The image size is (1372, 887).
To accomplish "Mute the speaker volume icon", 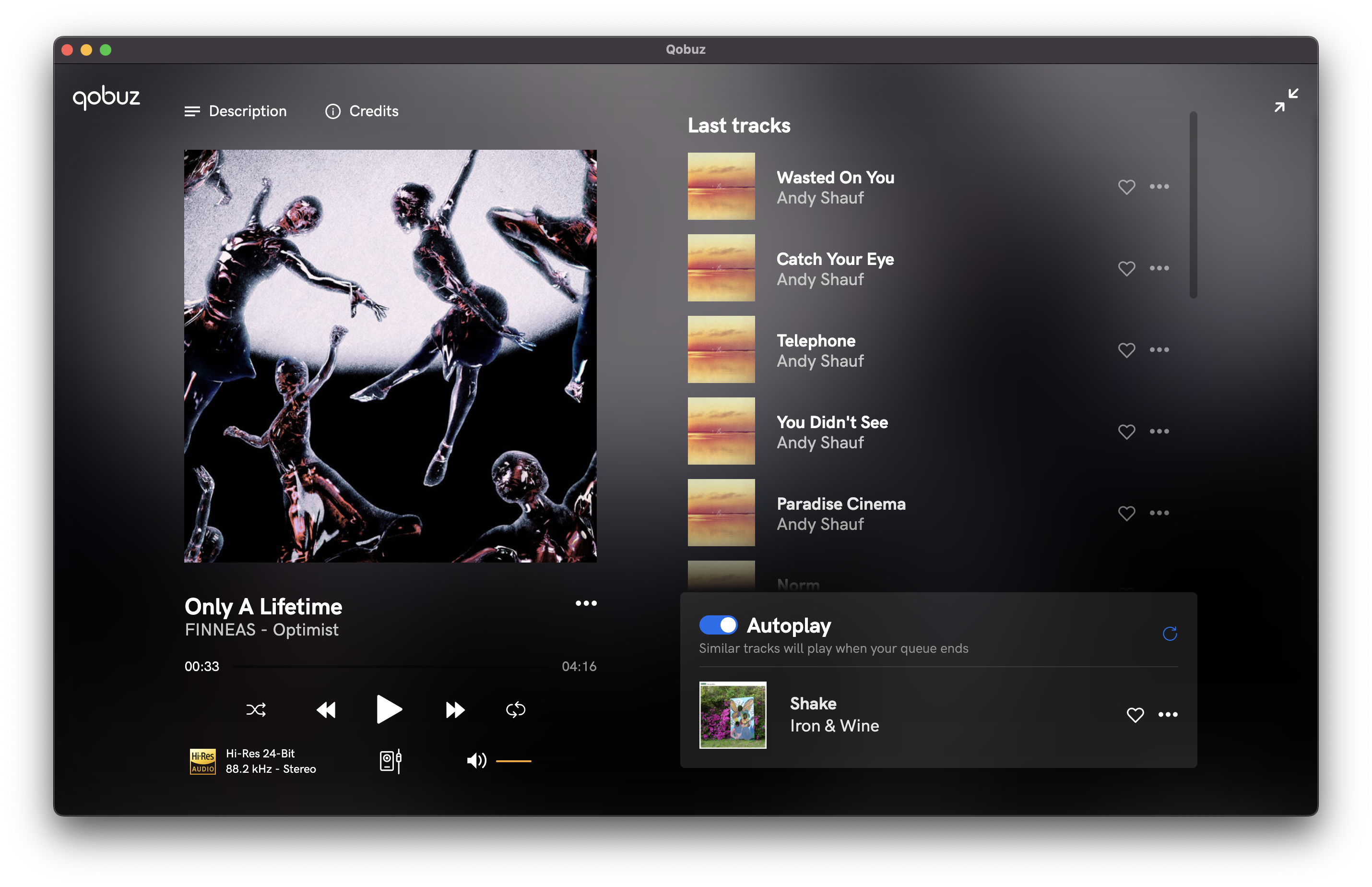I will point(476,760).
